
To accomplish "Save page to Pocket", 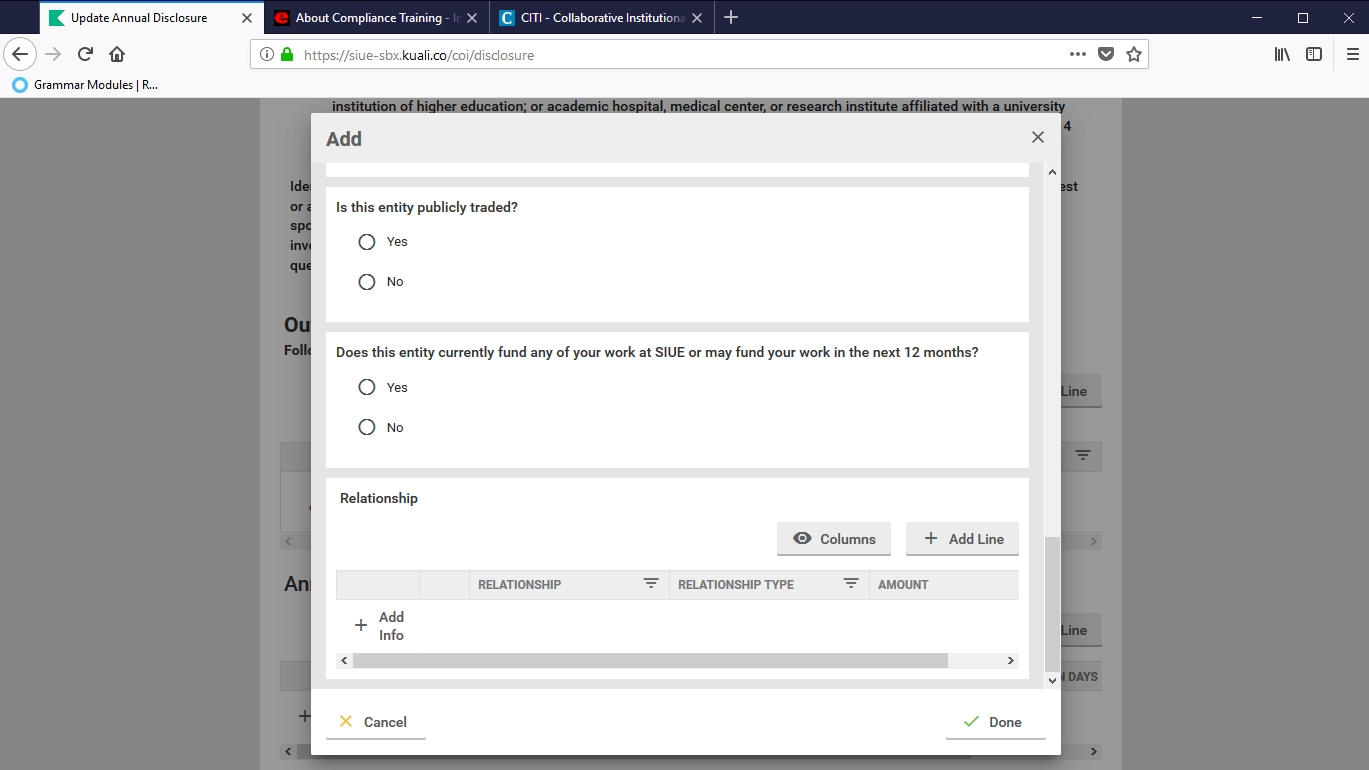I will (1105, 55).
